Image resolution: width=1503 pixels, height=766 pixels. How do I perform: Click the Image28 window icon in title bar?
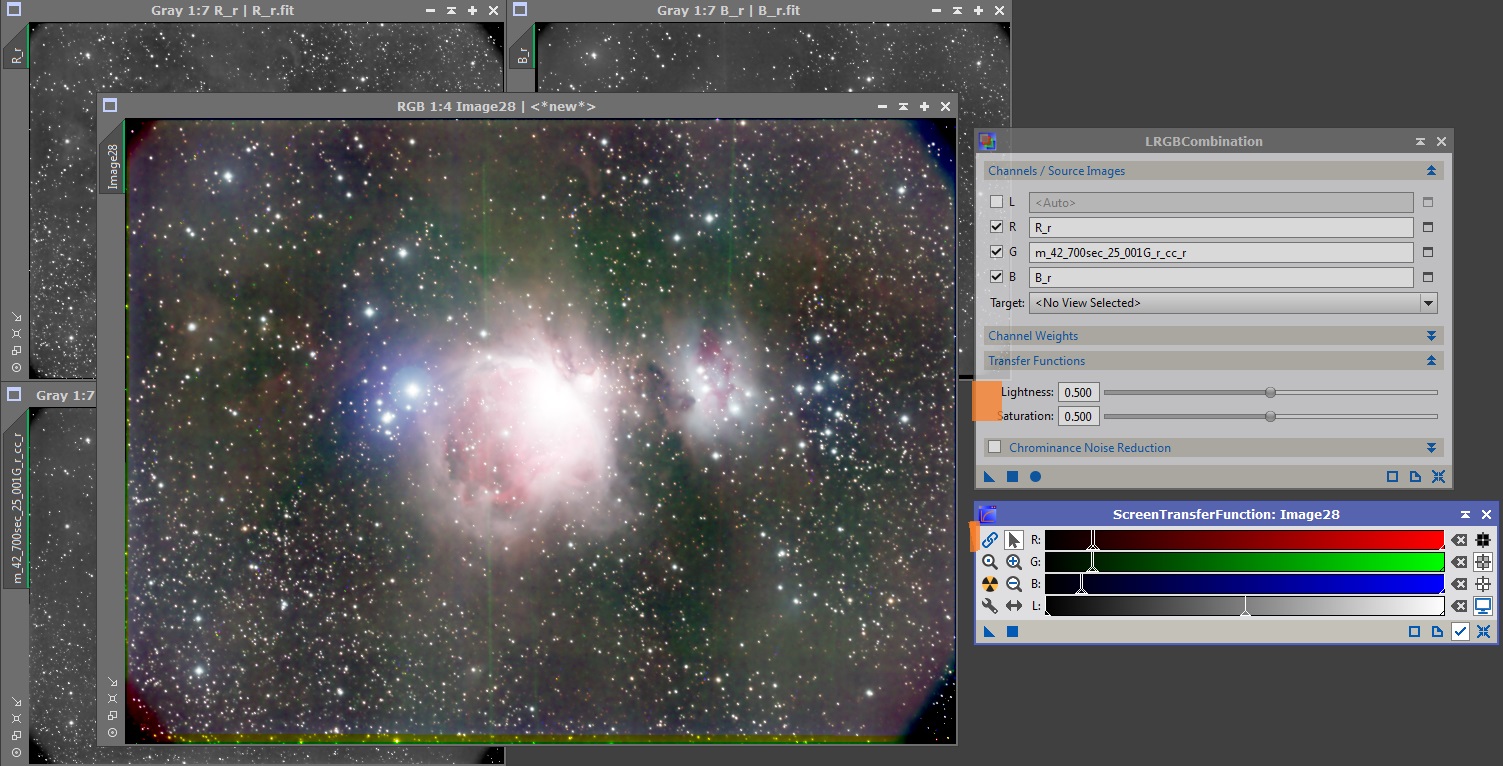pos(110,106)
